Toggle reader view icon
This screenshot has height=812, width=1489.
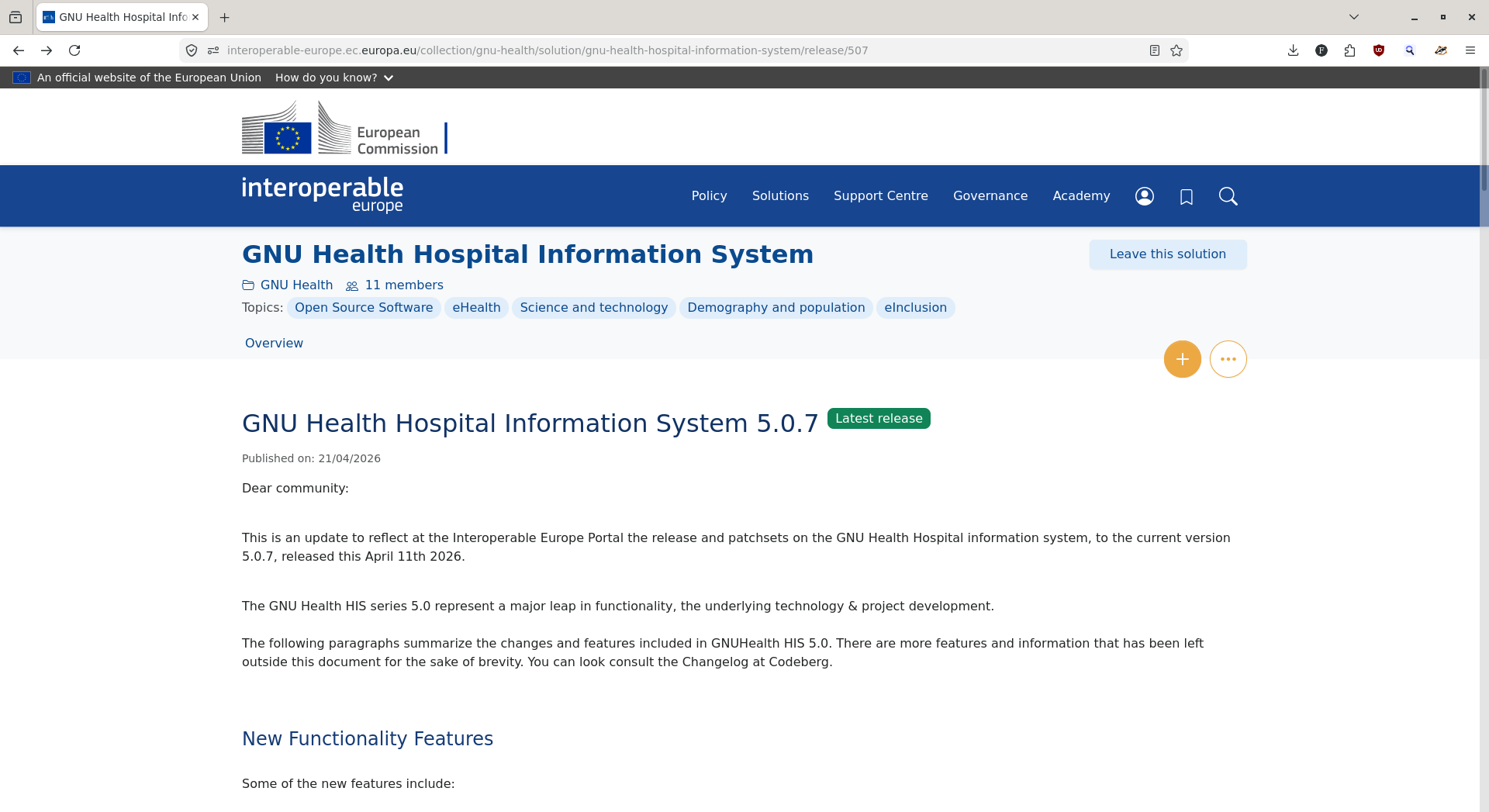click(x=1155, y=50)
